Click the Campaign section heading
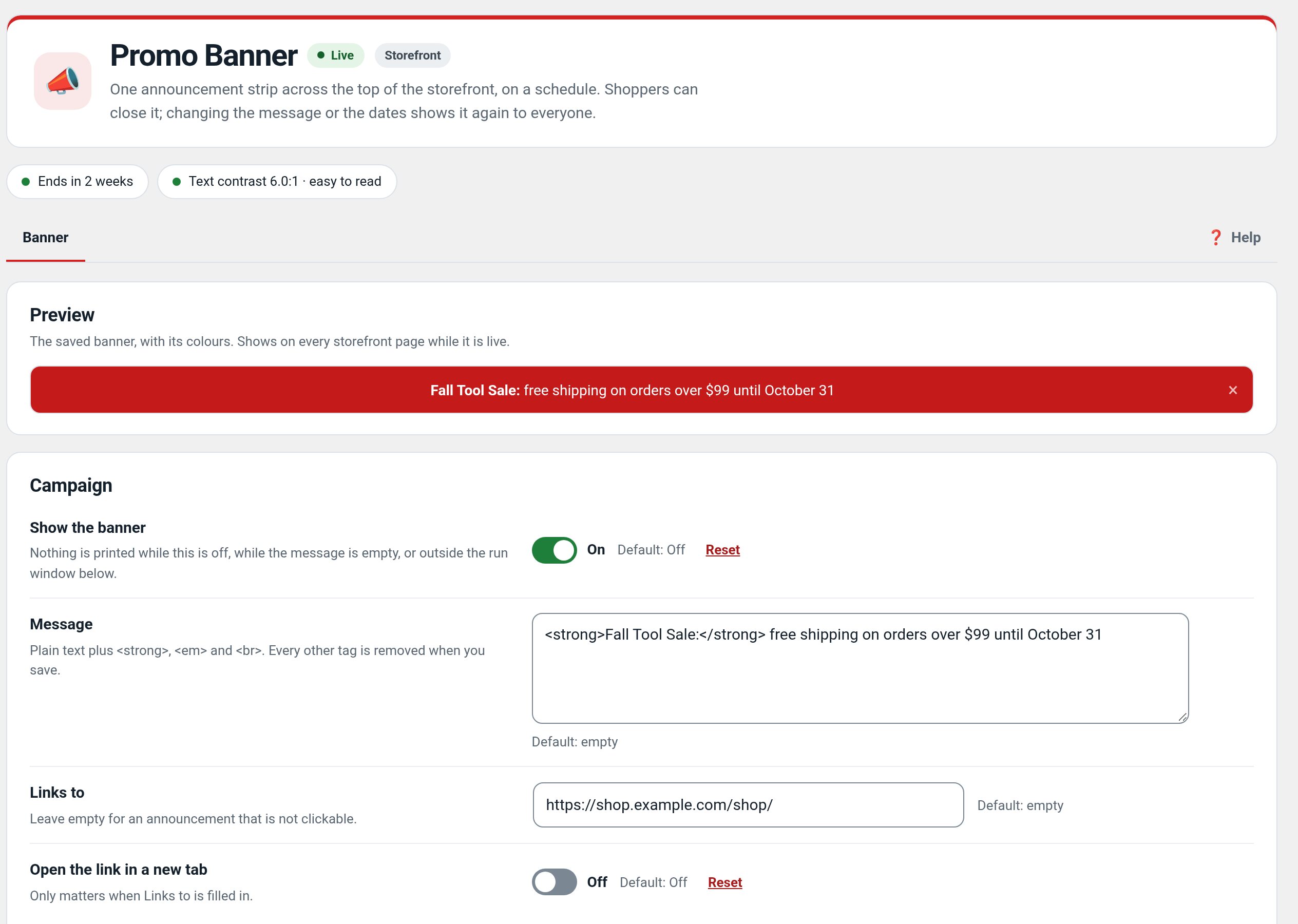 click(71, 485)
